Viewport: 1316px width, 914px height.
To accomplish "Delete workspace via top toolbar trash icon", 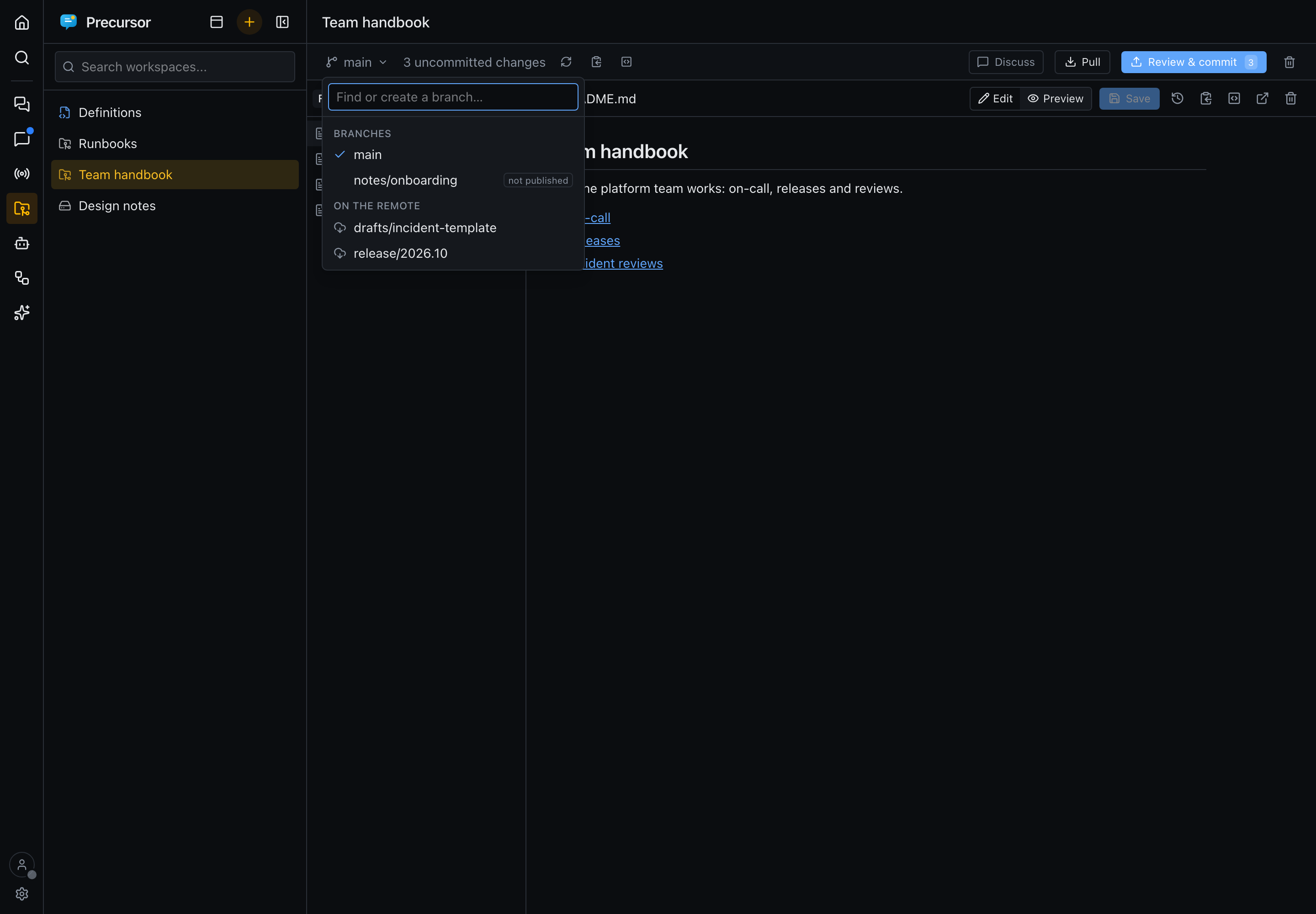I will pos(1289,62).
